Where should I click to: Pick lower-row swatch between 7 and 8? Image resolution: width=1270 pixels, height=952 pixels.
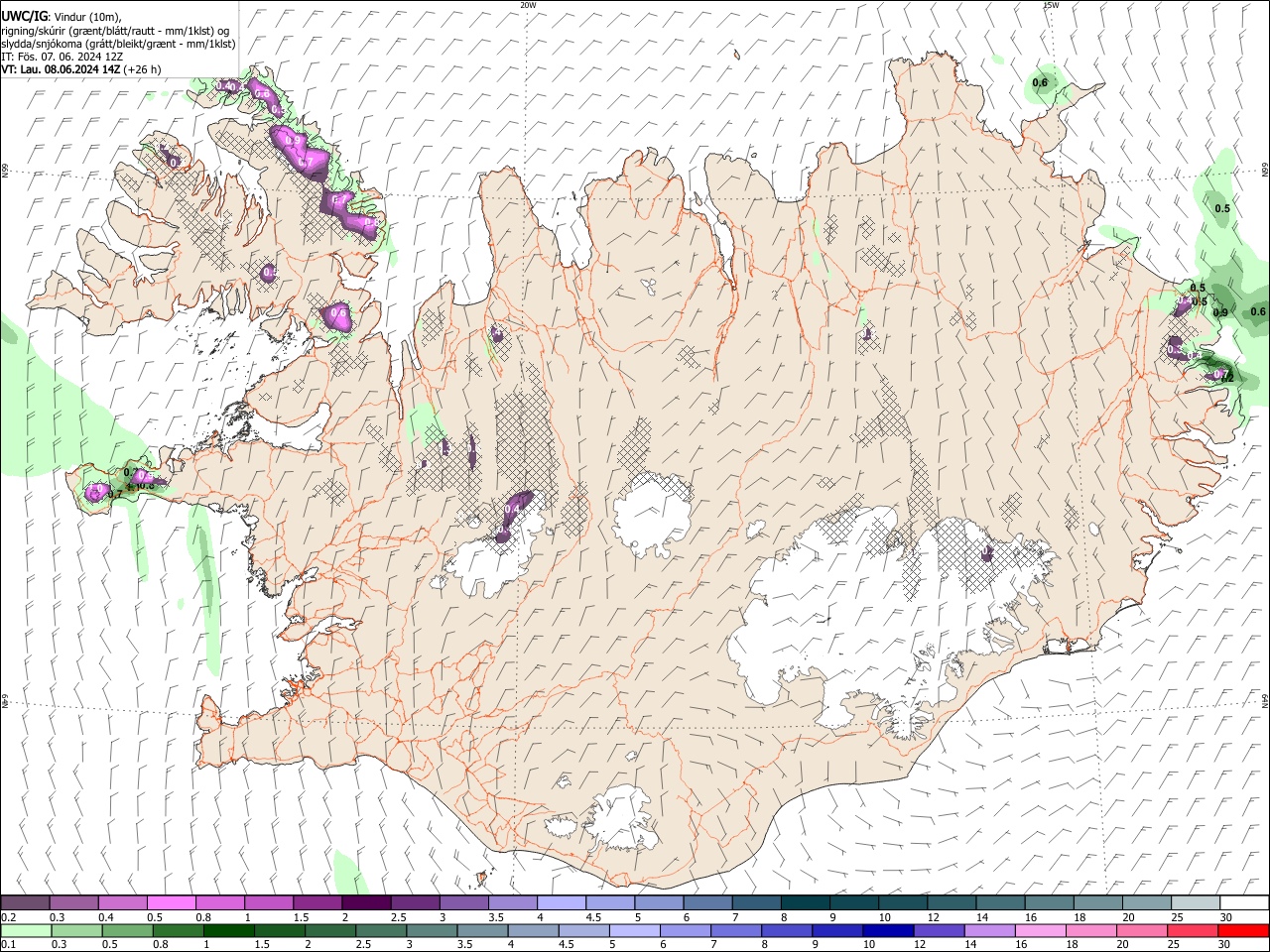tap(736, 930)
